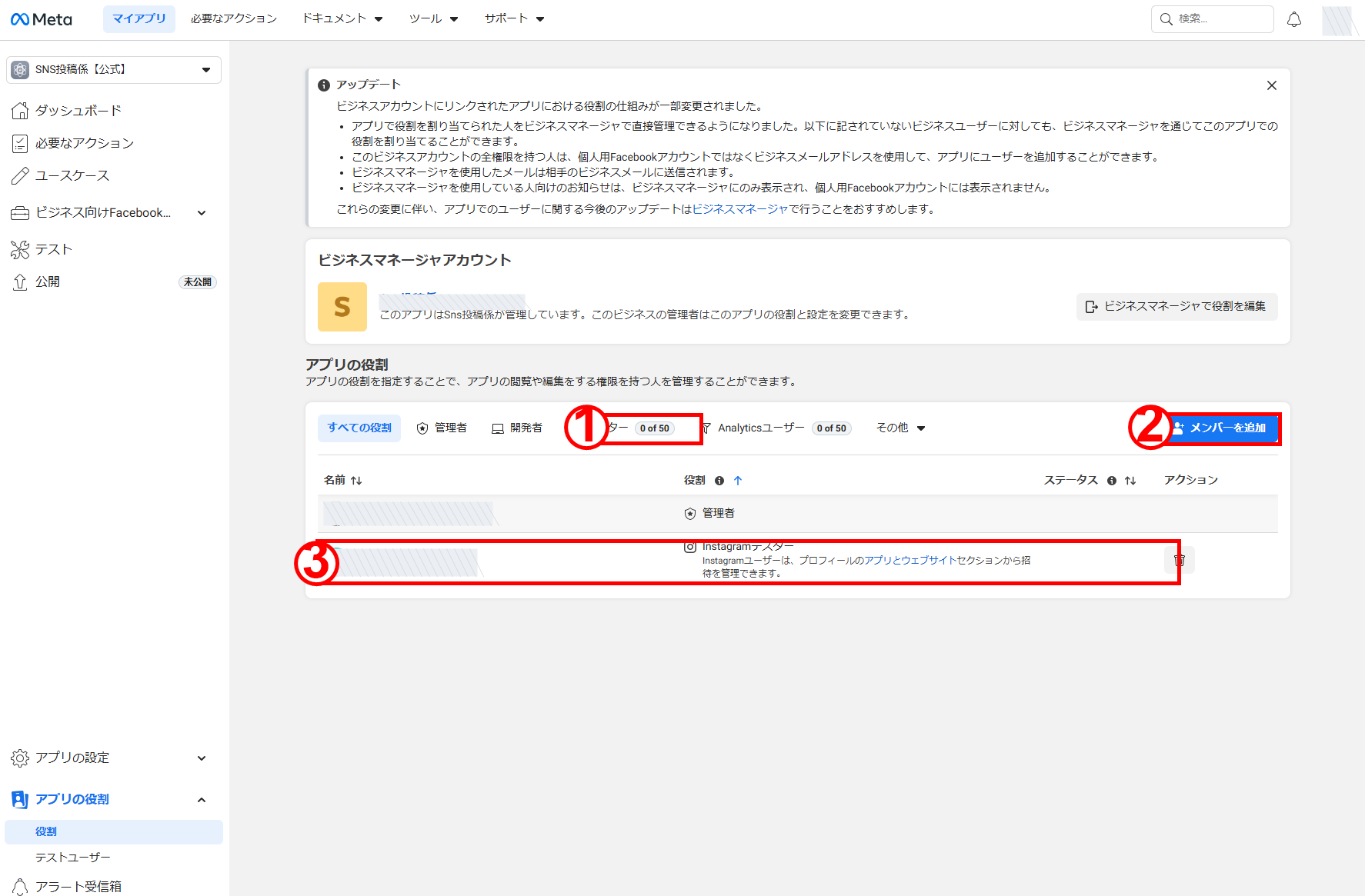
Task: Open the SNS投稿係【公式】 app selector
Action: tap(114, 69)
